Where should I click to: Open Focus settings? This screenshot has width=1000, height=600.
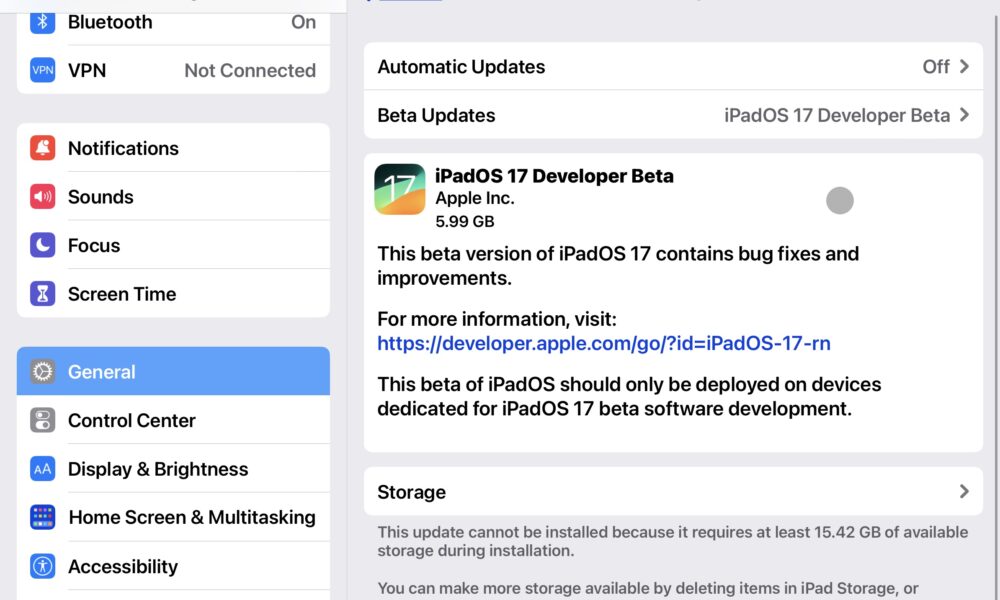click(x=173, y=245)
